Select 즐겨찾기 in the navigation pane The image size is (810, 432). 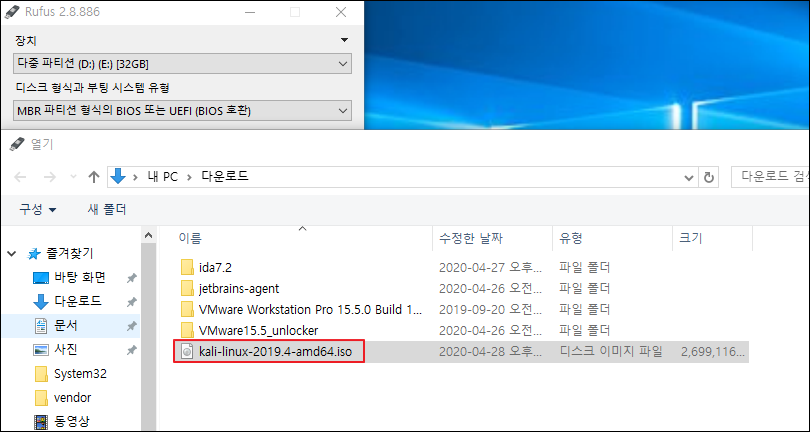[70, 253]
